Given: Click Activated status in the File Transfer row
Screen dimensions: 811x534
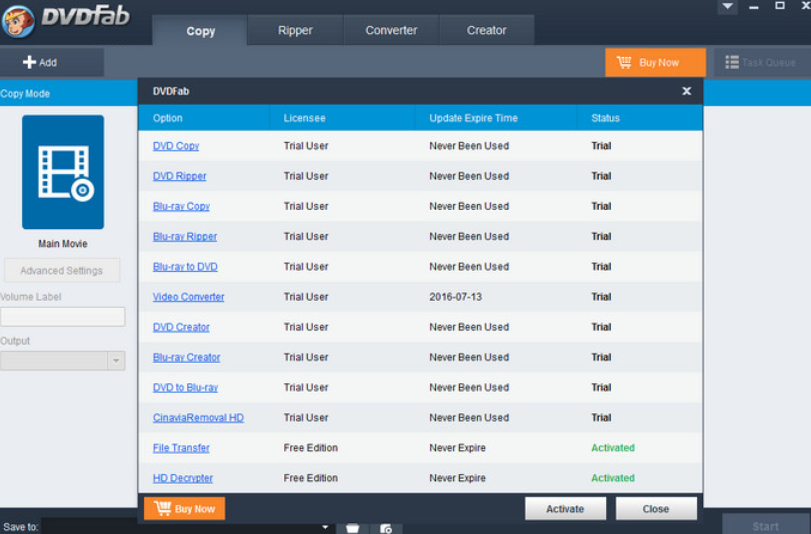Looking at the screenshot, I should click(x=613, y=448).
